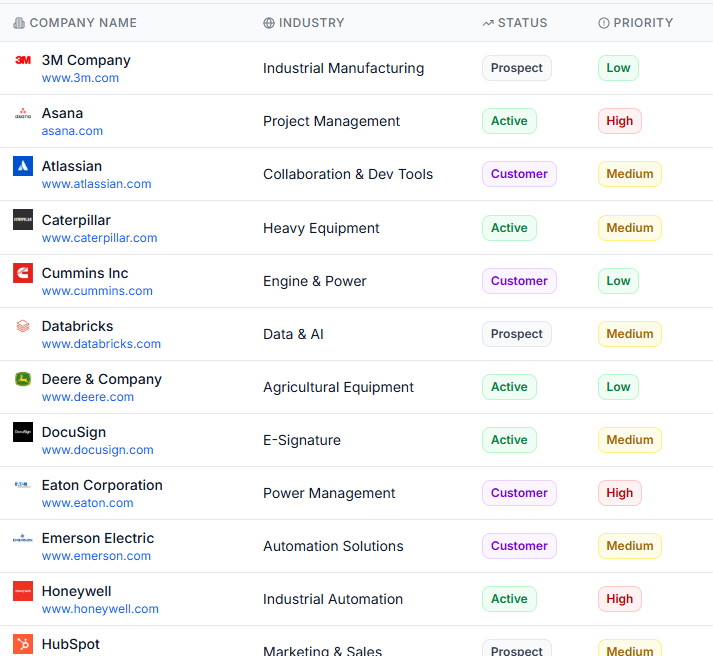Select the Industrial Manufacturing industry cell
The width and height of the screenshot is (713, 656).
[343, 68]
